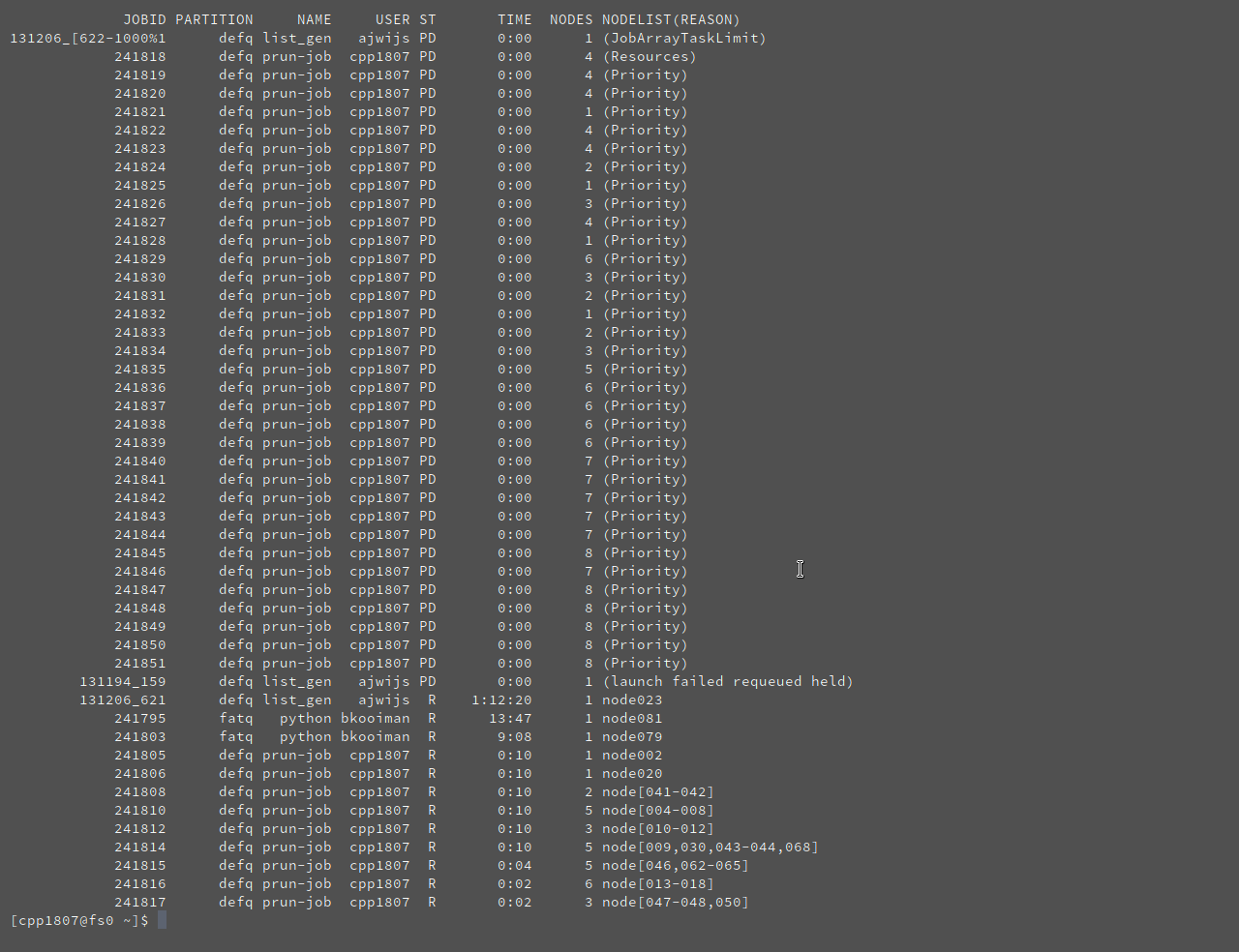This screenshot has height=952, width=1239.
Task: Click the (Resources) reason for job 241818
Action: (x=650, y=56)
